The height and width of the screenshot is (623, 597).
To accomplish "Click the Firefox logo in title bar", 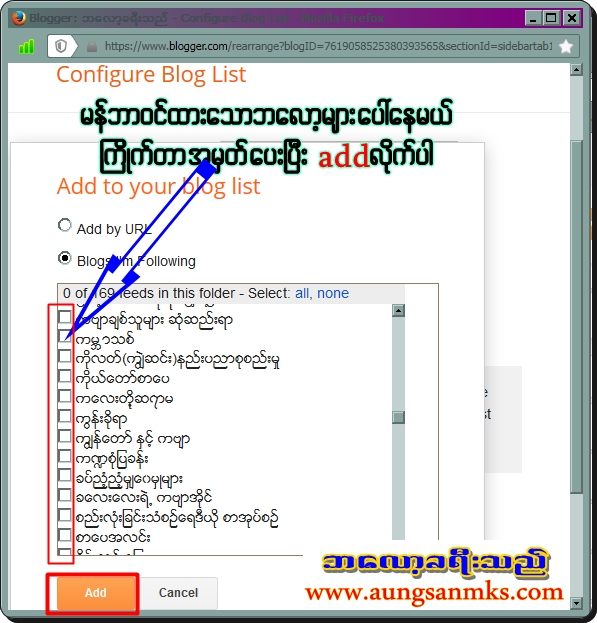I will pyautogui.click(x=18, y=17).
